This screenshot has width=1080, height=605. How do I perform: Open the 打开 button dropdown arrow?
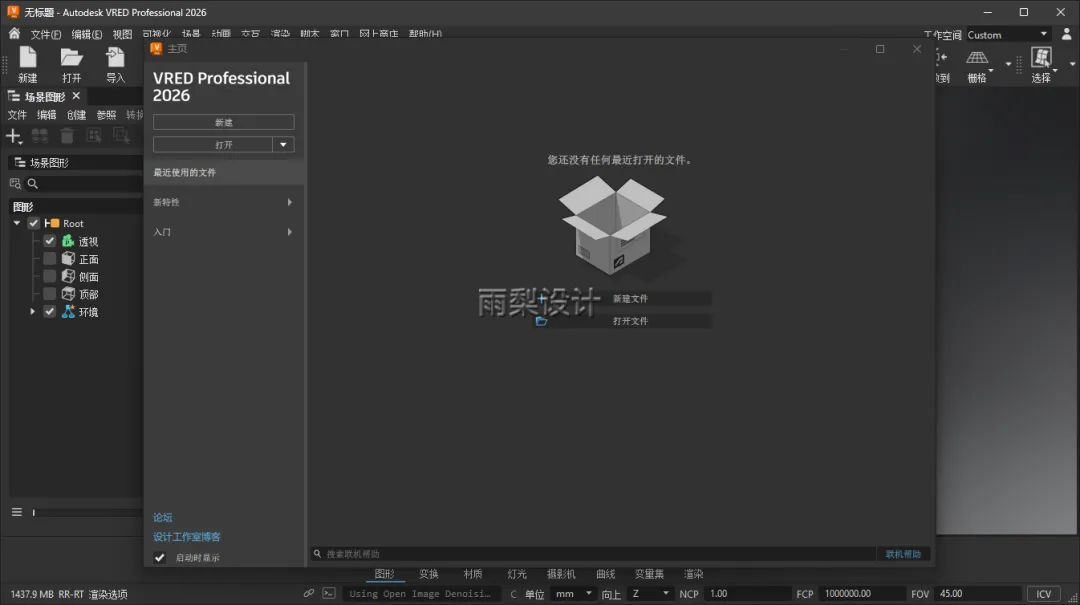tap(283, 145)
